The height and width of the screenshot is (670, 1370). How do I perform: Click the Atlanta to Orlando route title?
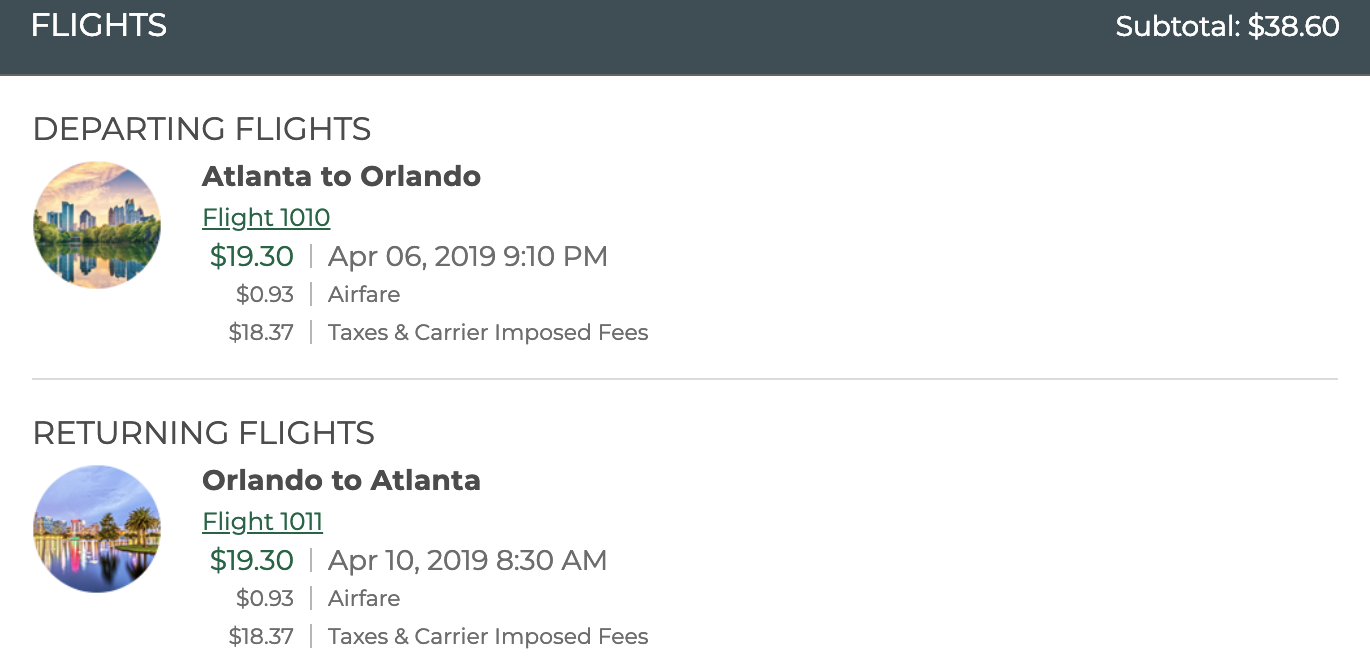click(341, 176)
